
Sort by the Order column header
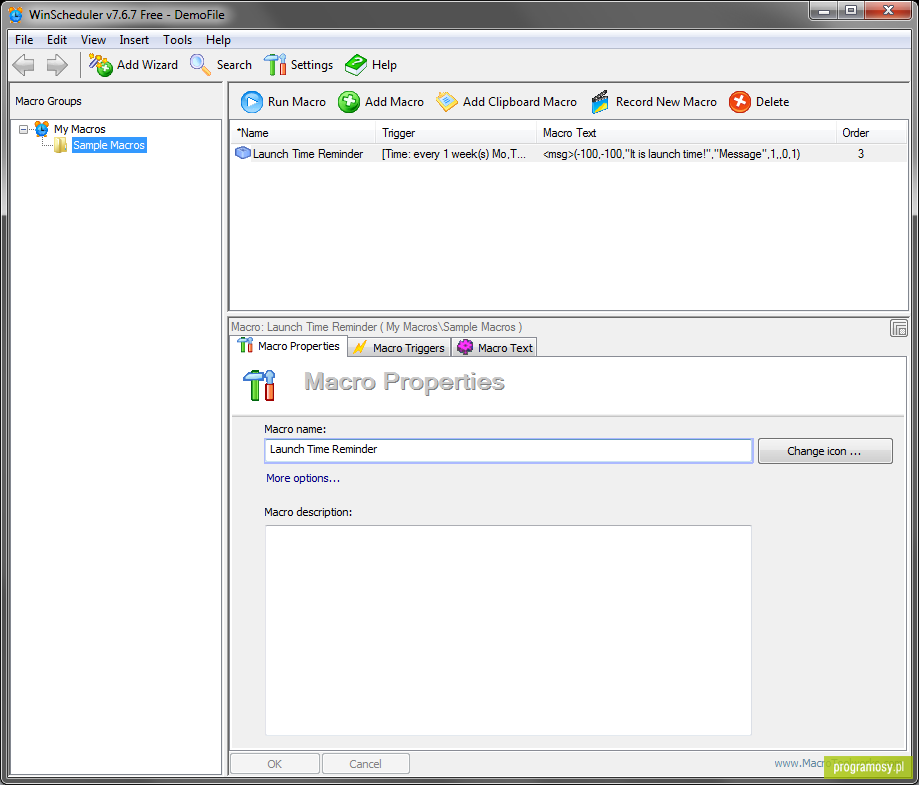coord(872,133)
